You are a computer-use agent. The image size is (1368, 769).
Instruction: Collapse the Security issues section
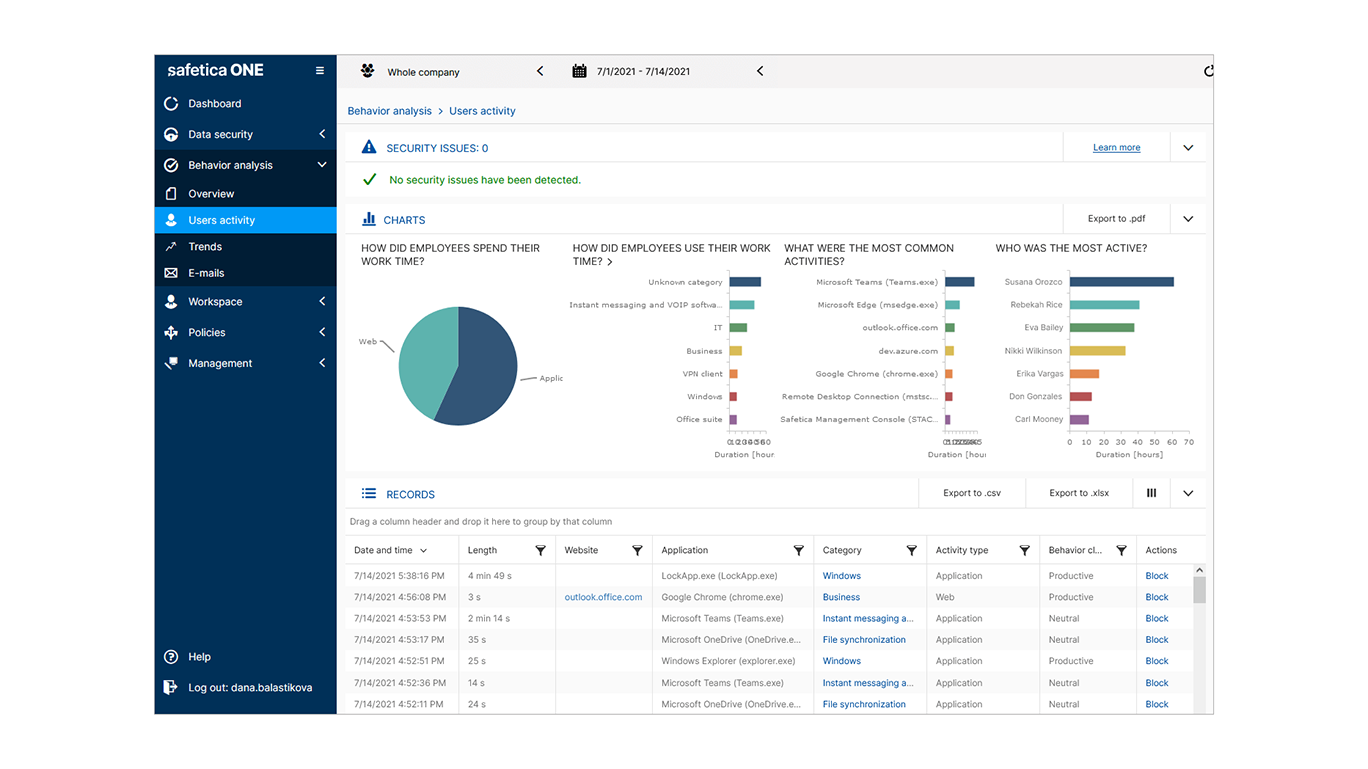point(1188,148)
